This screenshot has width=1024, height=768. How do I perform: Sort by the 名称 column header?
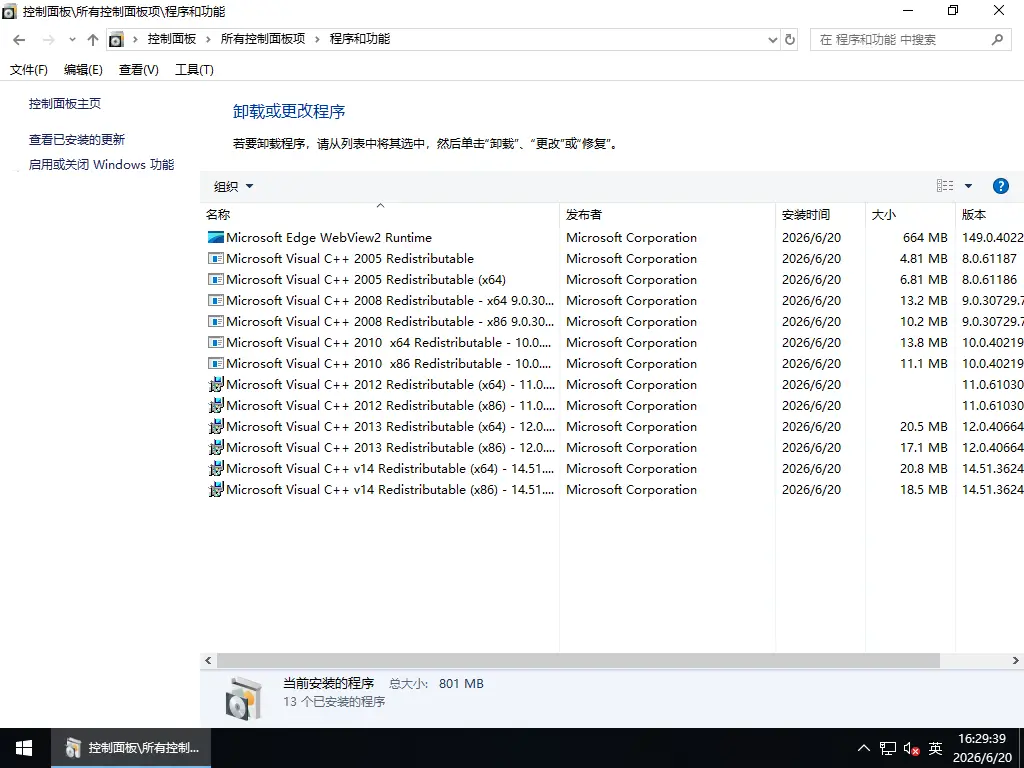coord(379,214)
